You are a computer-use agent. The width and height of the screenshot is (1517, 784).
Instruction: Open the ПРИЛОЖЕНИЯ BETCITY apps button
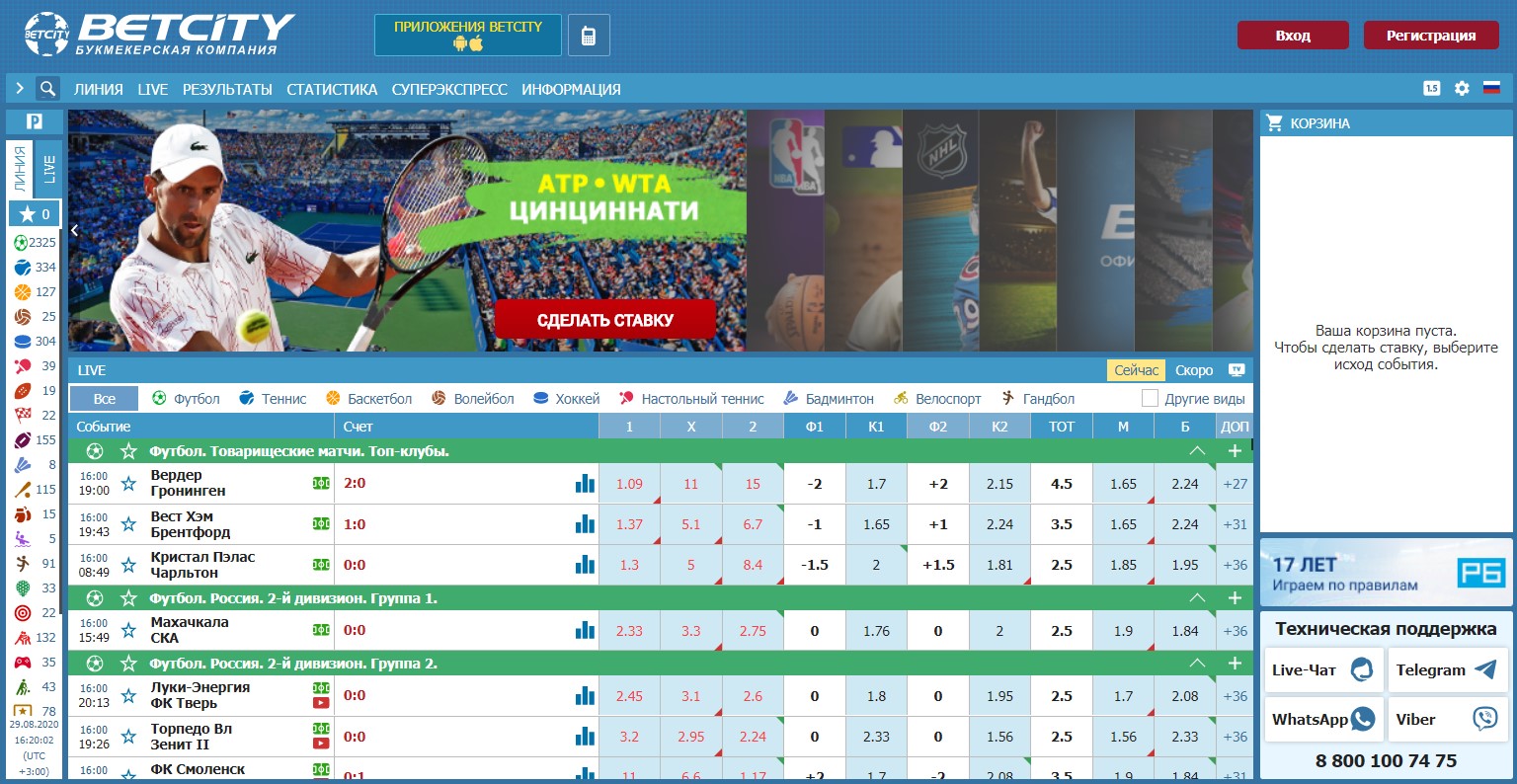pos(468,36)
